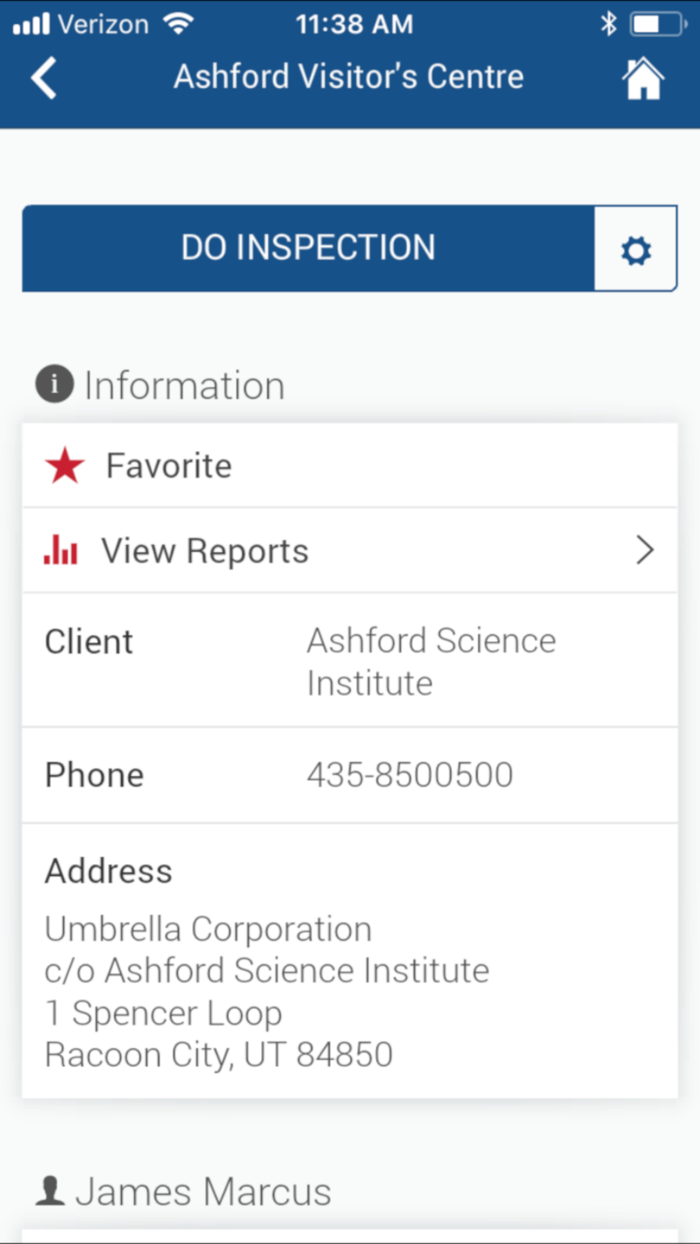The width and height of the screenshot is (700, 1244).
Task: Toggle the Favorite star for Ashford Visitor's Centre
Action: click(64, 464)
